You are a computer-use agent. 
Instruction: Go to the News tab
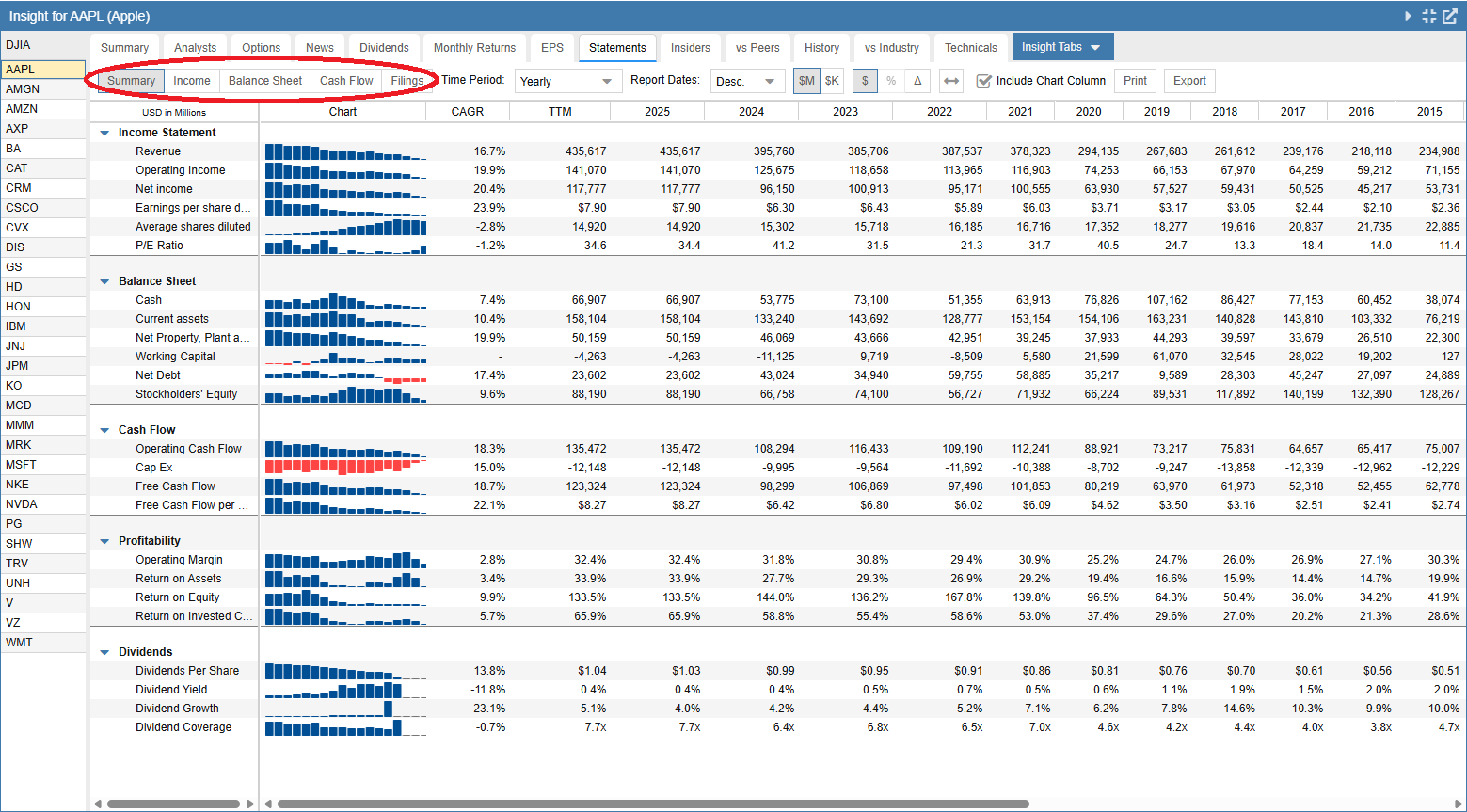pos(320,48)
